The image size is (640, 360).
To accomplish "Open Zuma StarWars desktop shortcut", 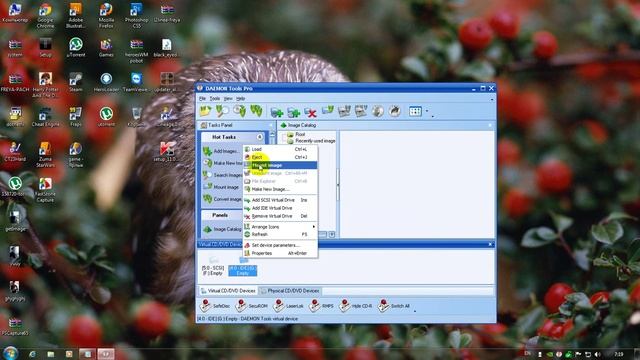I will point(45,154).
